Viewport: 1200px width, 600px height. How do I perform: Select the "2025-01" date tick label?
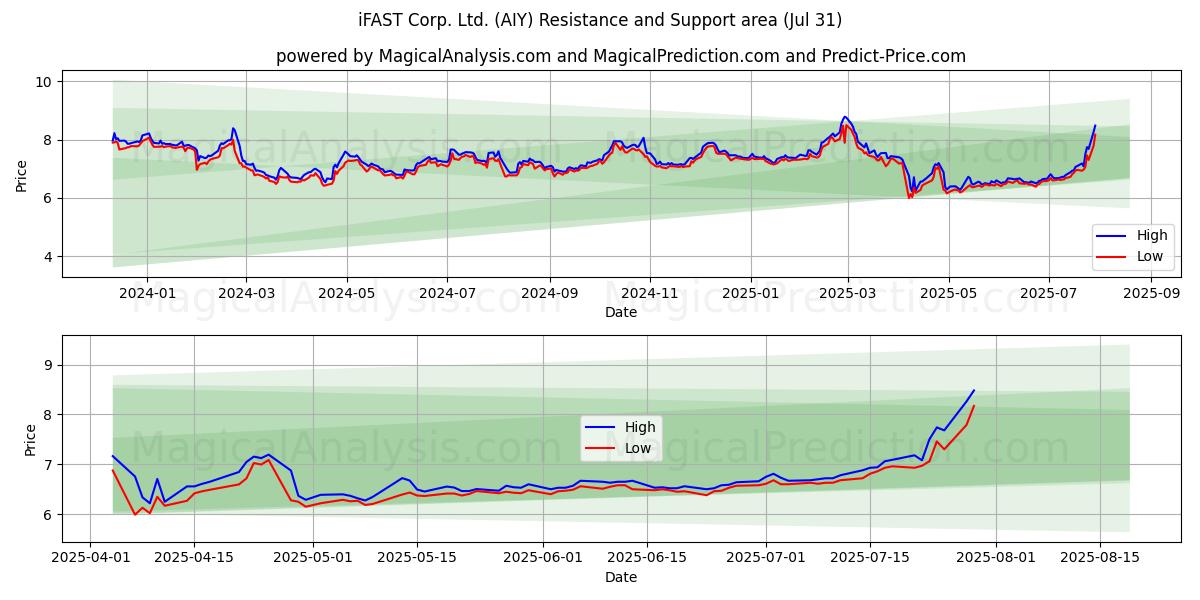[750, 294]
